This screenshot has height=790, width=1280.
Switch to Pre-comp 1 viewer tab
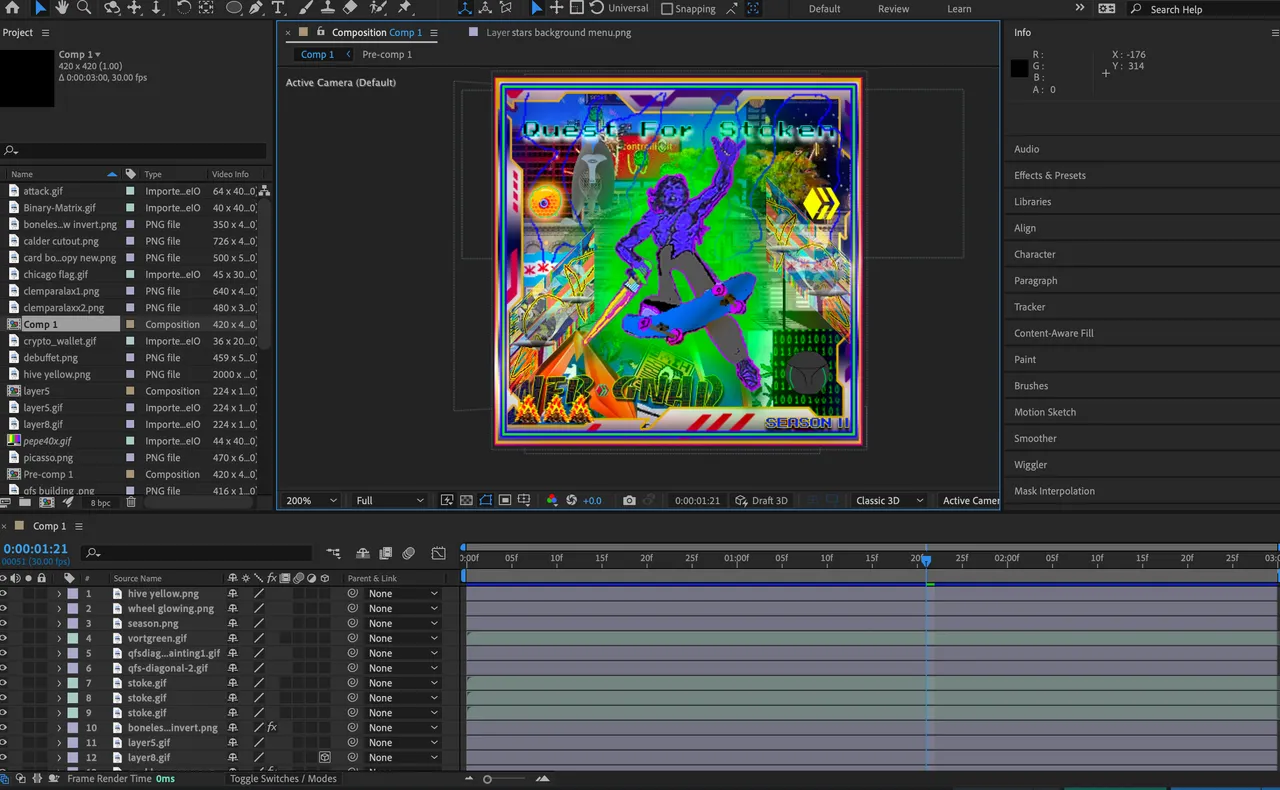point(387,54)
